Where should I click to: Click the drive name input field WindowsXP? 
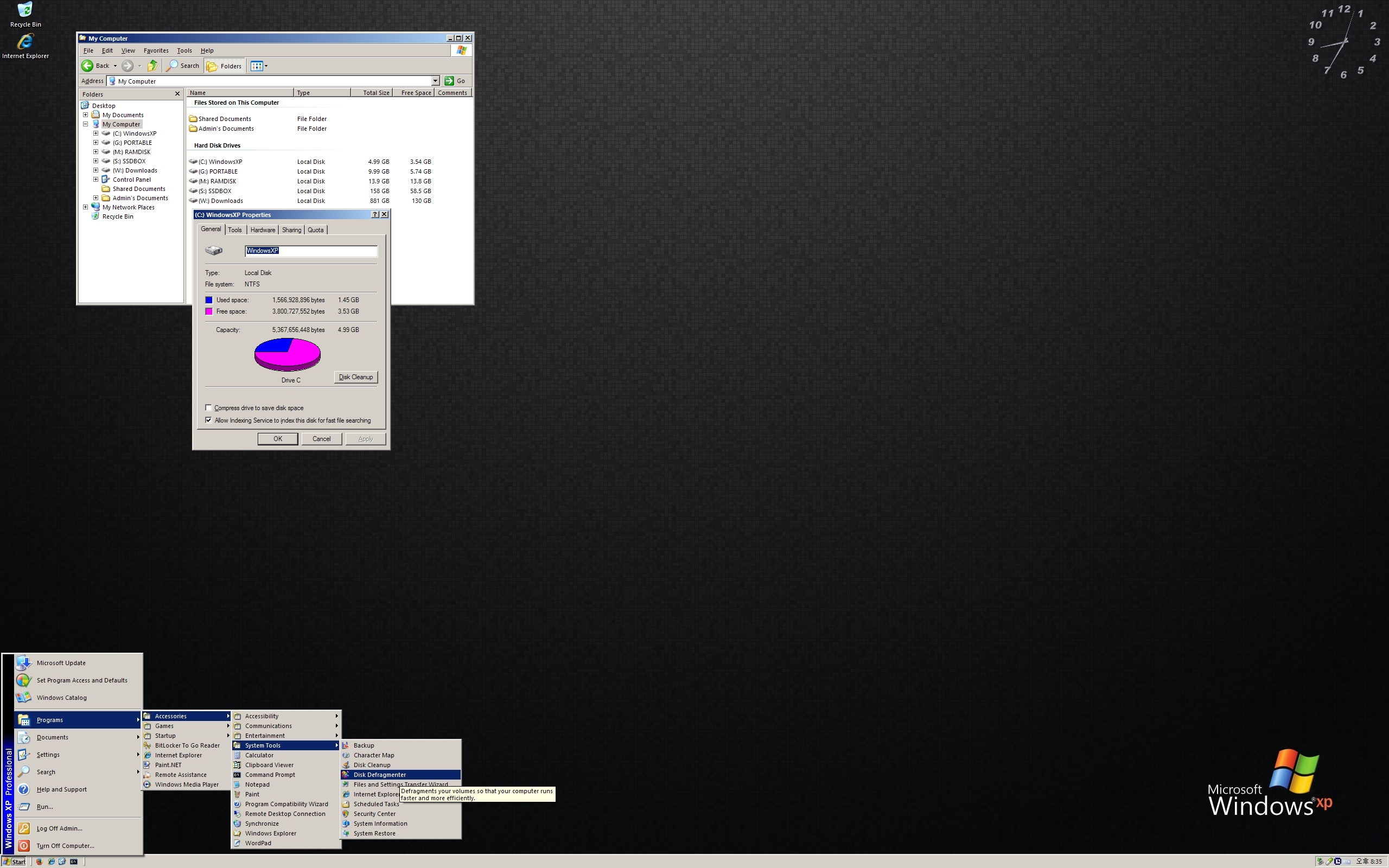pos(310,250)
